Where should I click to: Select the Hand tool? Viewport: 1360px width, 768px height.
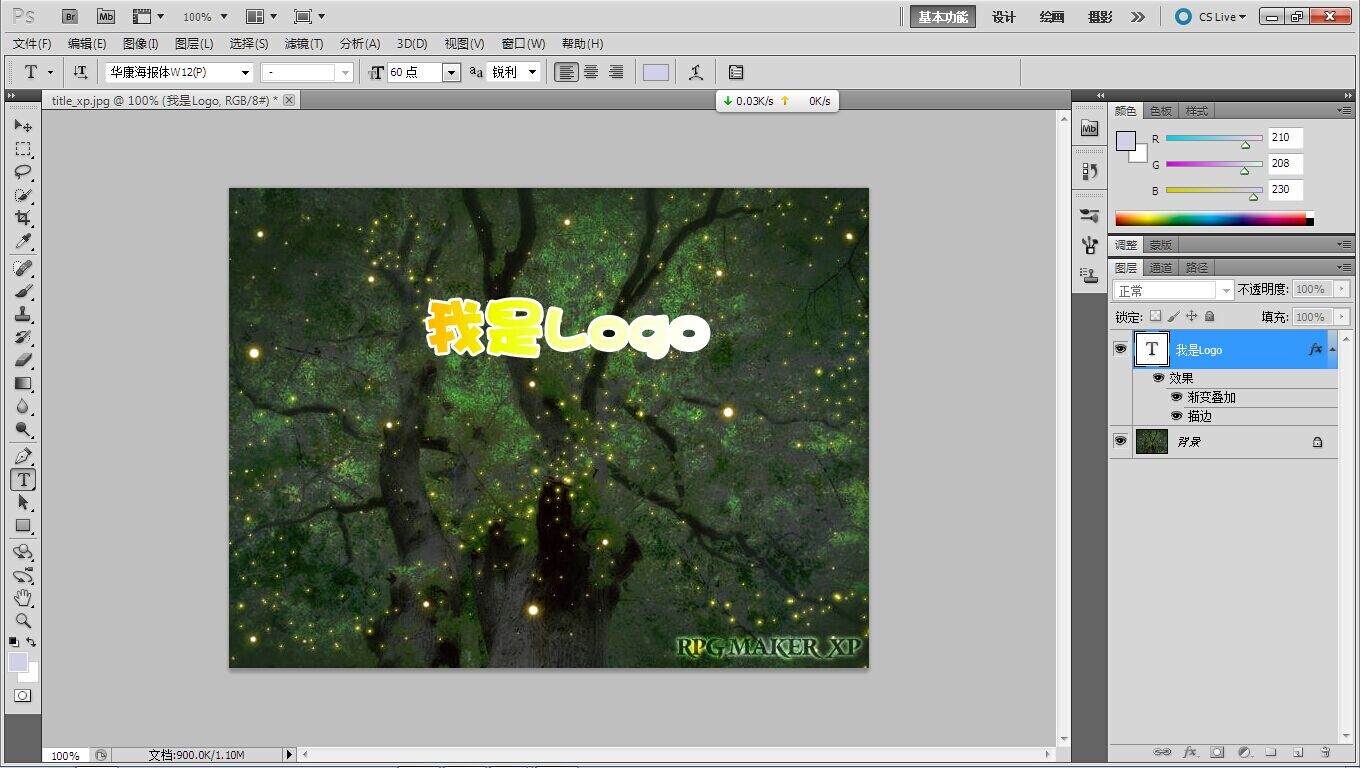point(23,598)
